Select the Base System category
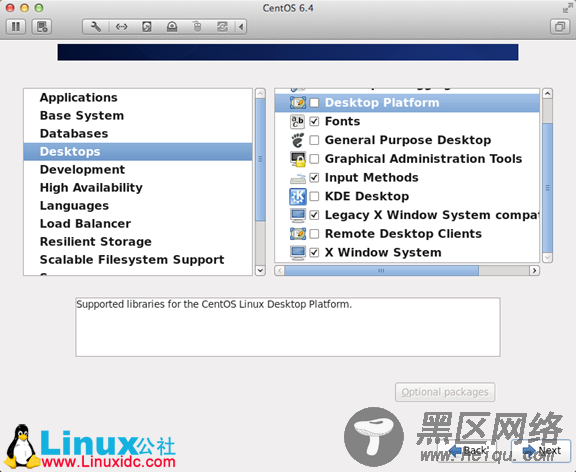Viewport: 576px width, 472px height. coord(138,115)
